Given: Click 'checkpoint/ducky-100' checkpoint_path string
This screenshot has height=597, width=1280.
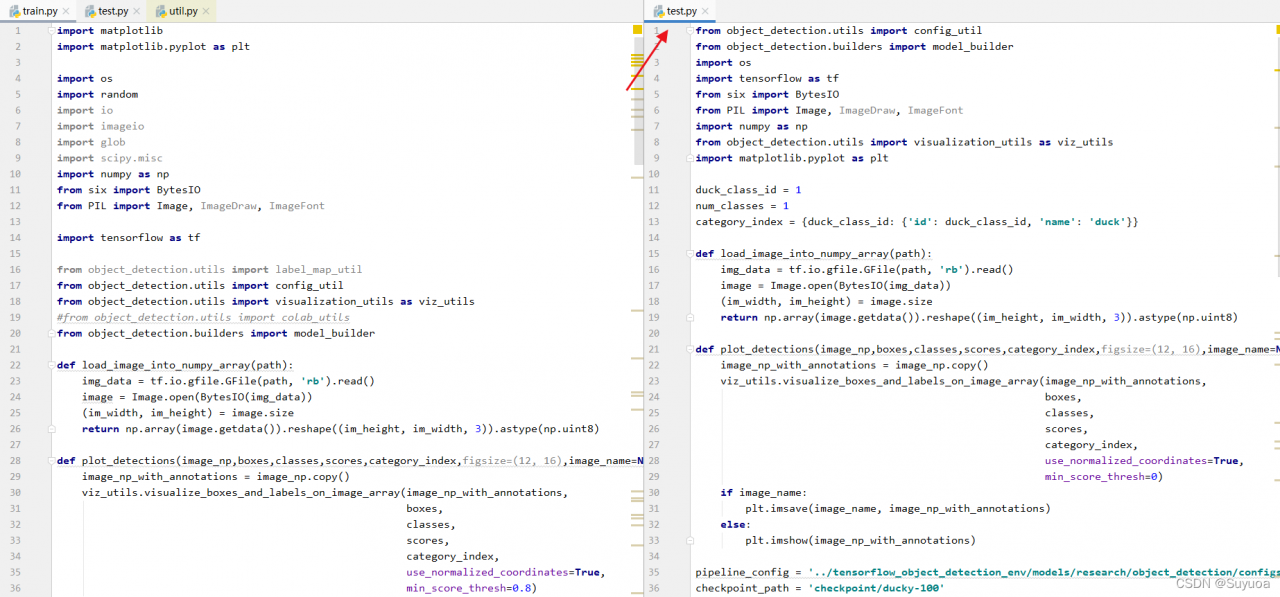Looking at the screenshot, I should tap(876, 588).
